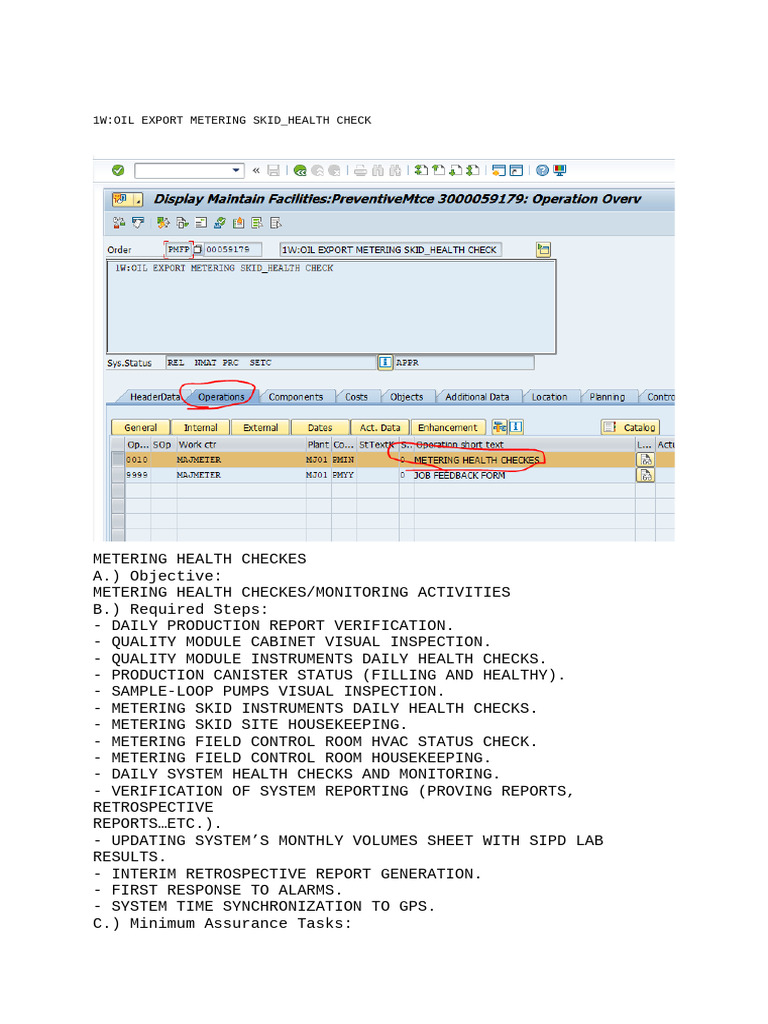Open long text icon beside order description

point(543,249)
